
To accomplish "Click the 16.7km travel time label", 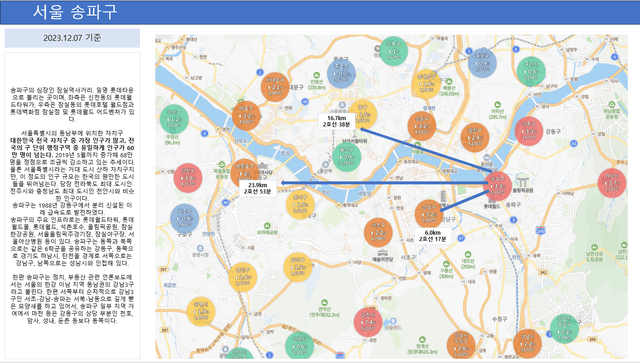I will click(x=336, y=121).
